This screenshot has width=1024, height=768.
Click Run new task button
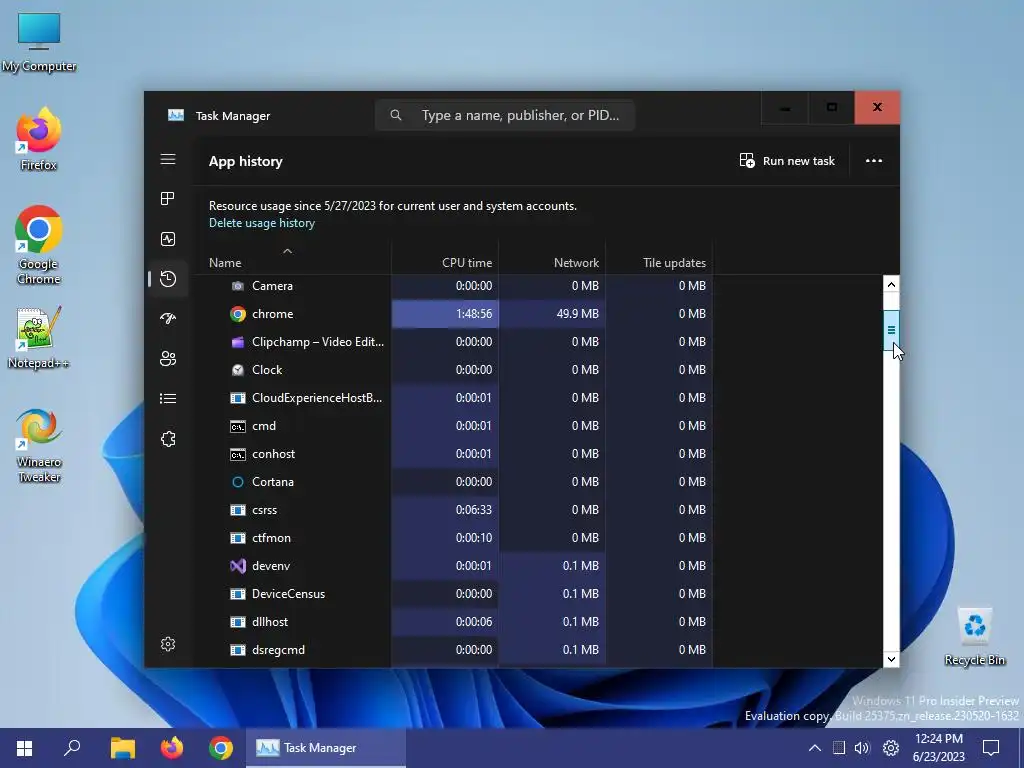tap(787, 161)
